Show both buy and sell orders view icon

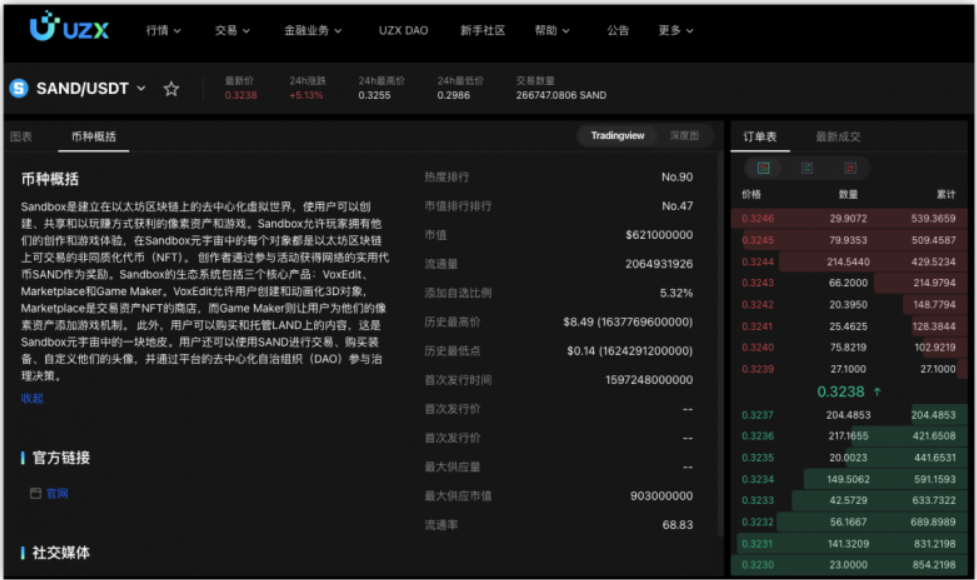point(763,168)
